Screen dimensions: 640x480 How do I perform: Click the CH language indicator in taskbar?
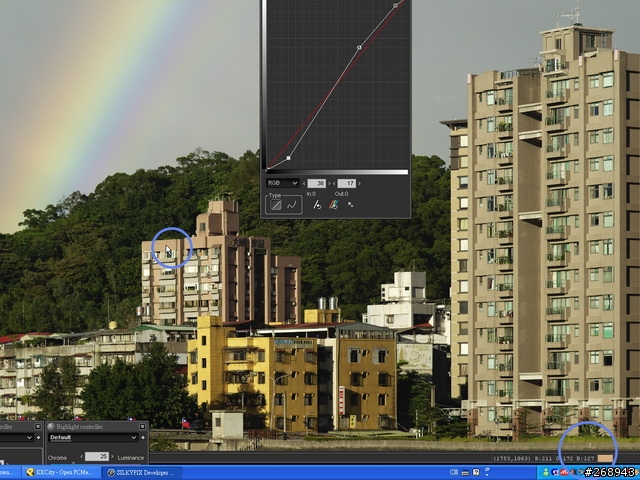pyautogui.click(x=453, y=472)
